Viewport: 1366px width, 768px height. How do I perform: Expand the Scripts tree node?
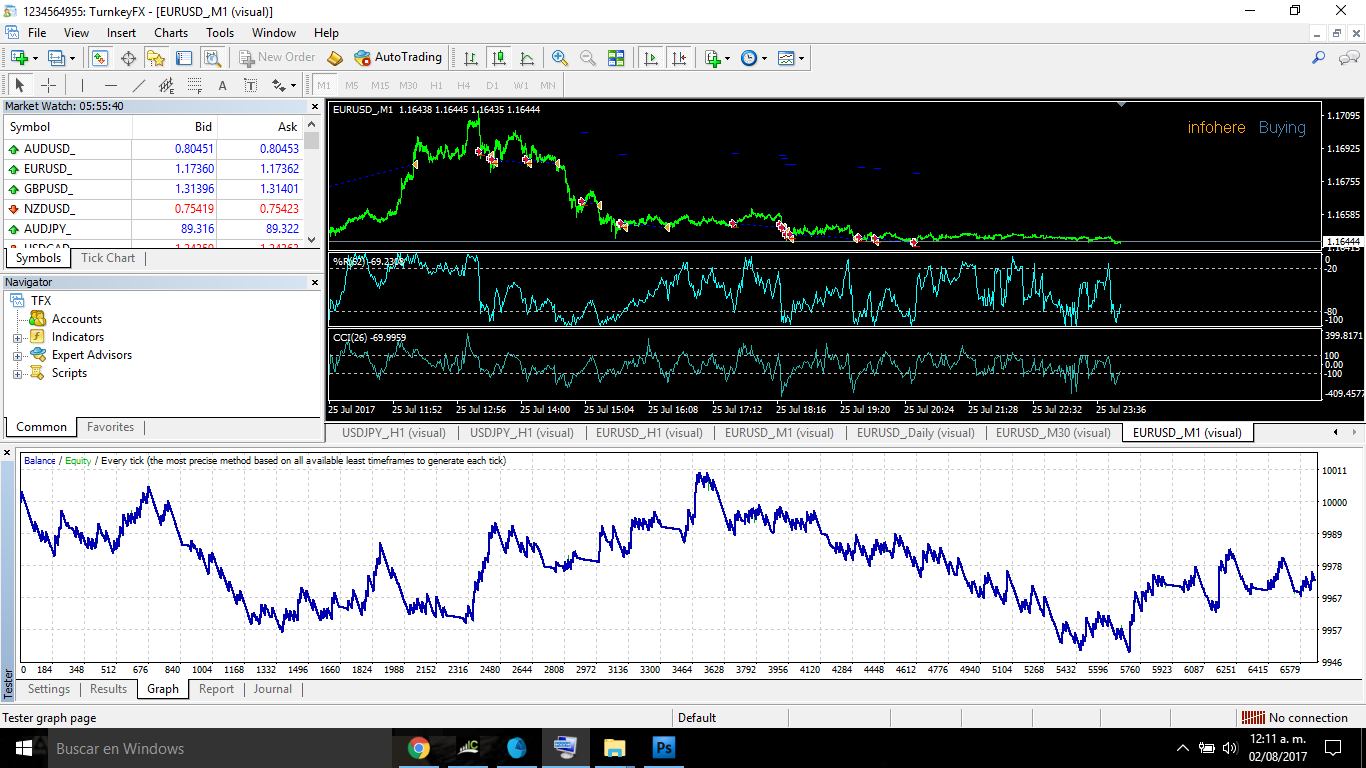click(17, 374)
